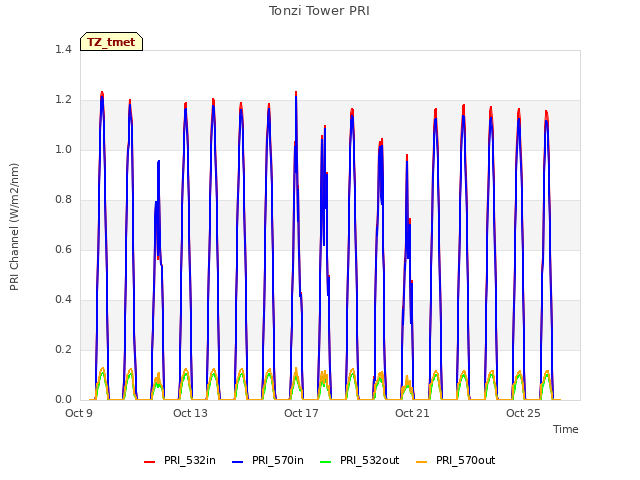Click the 0.8 y-axis tick label

[63, 200]
